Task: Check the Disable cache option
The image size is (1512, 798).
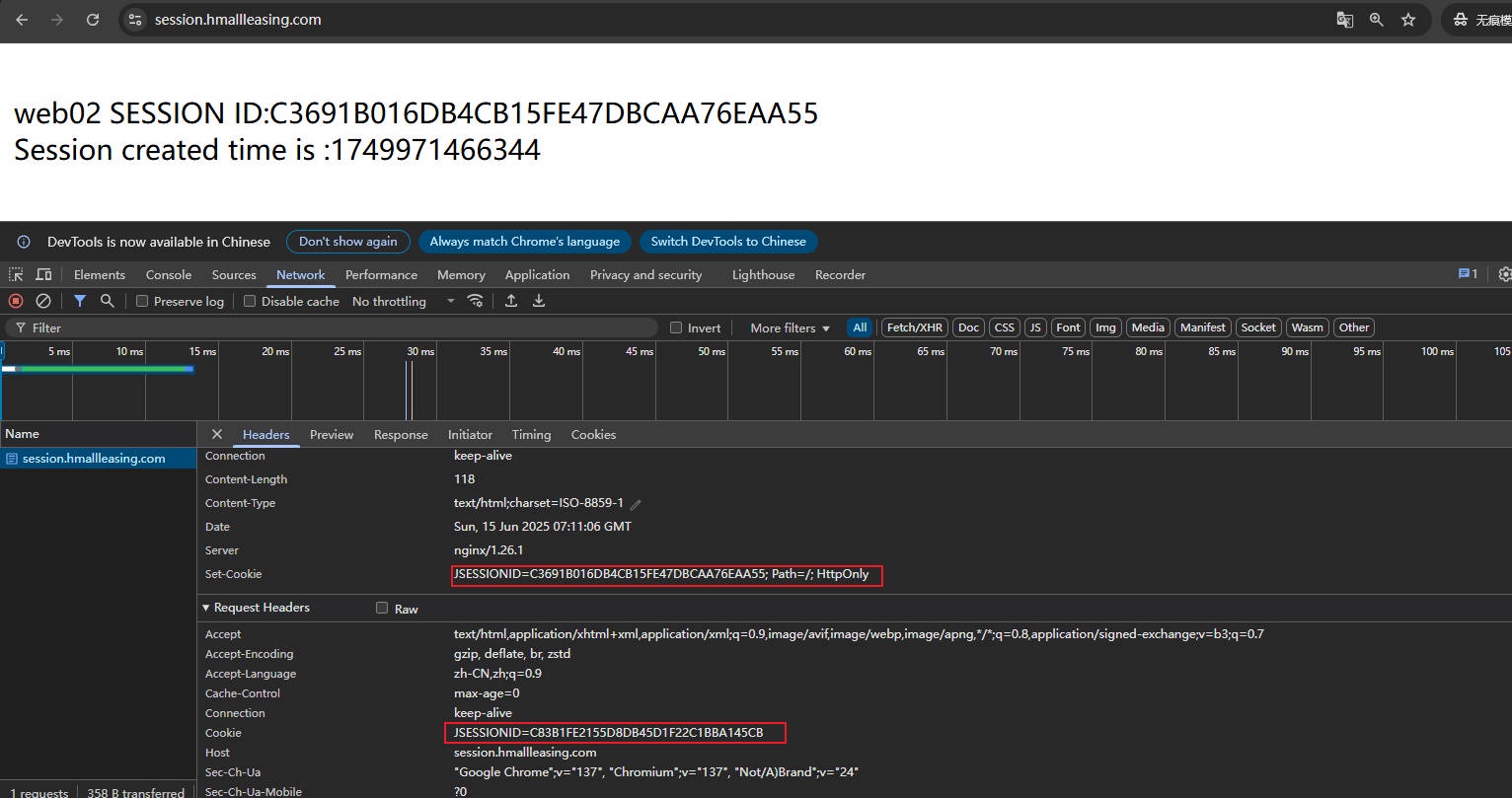Action: coord(250,301)
